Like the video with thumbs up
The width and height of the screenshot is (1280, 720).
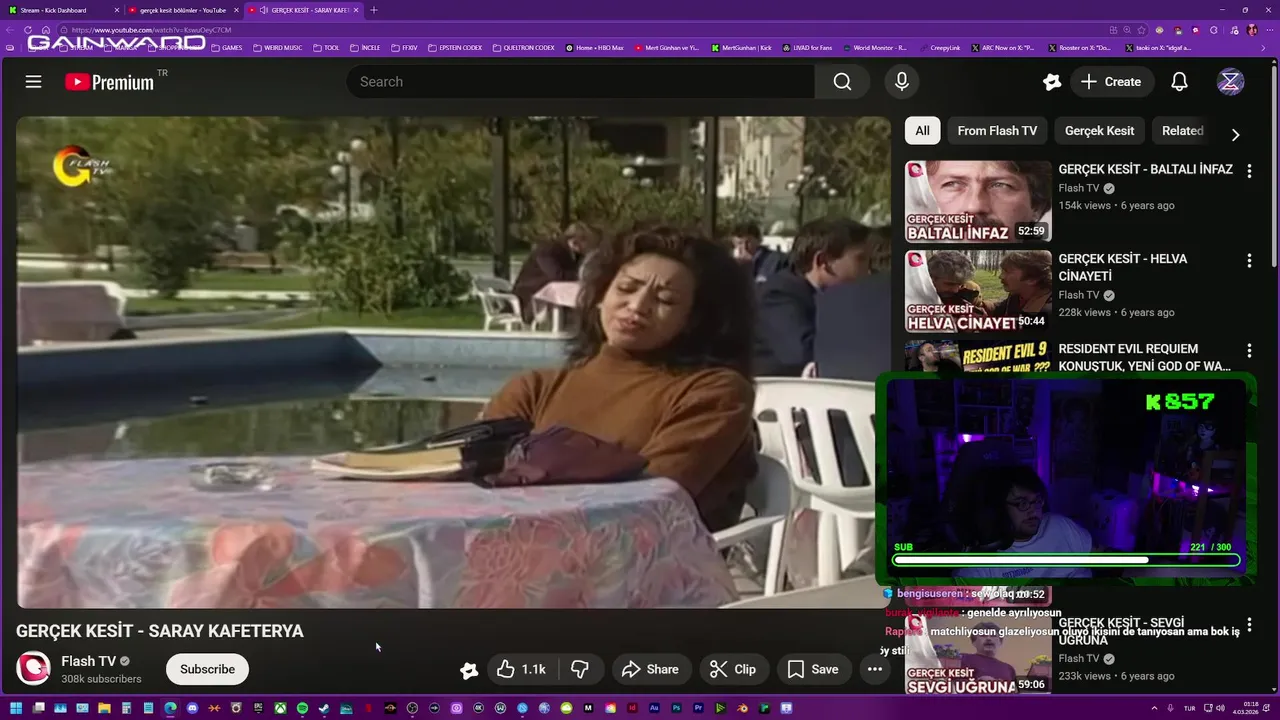(x=521, y=669)
